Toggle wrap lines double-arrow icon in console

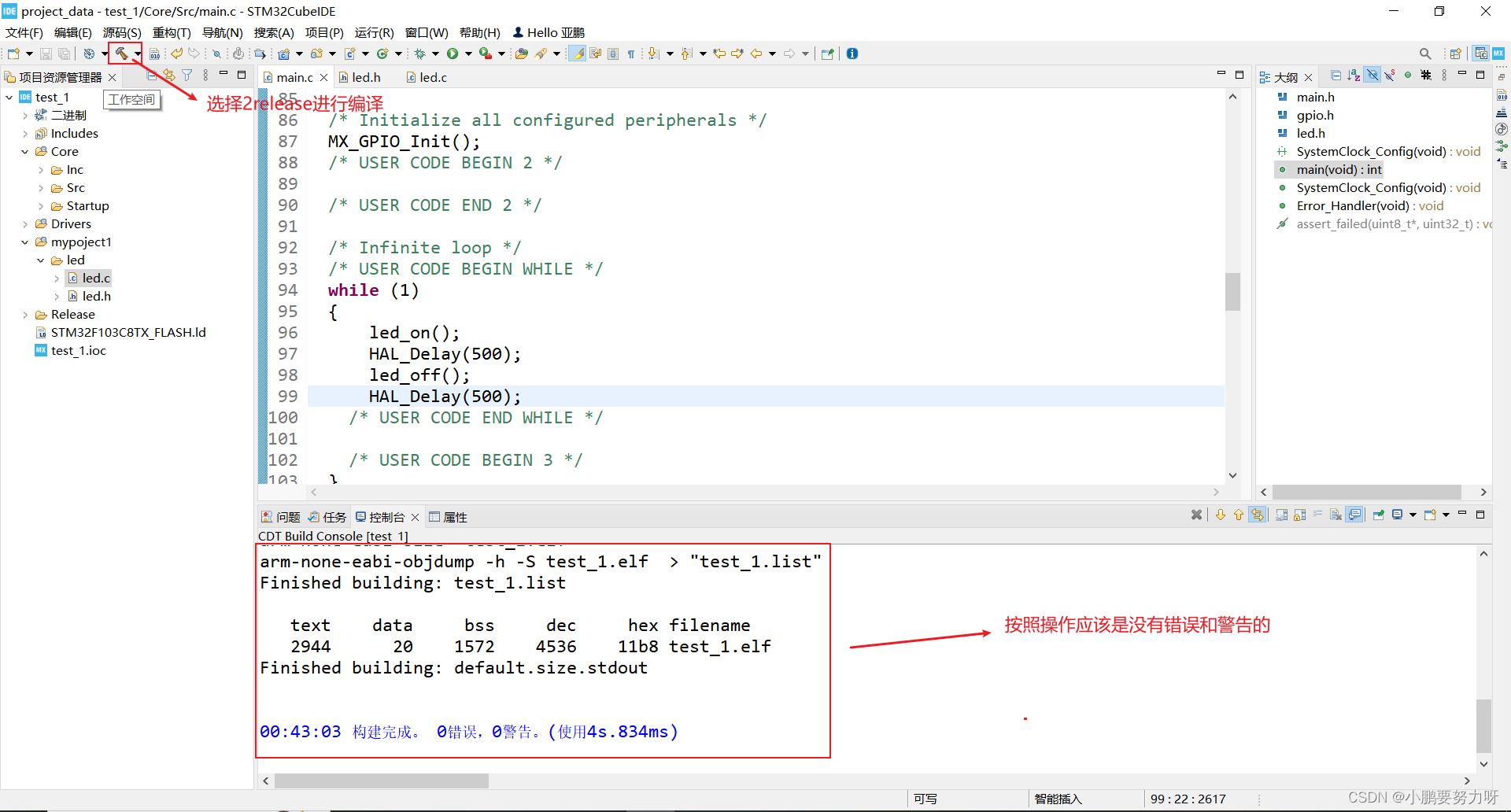pyautogui.click(x=1258, y=515)
